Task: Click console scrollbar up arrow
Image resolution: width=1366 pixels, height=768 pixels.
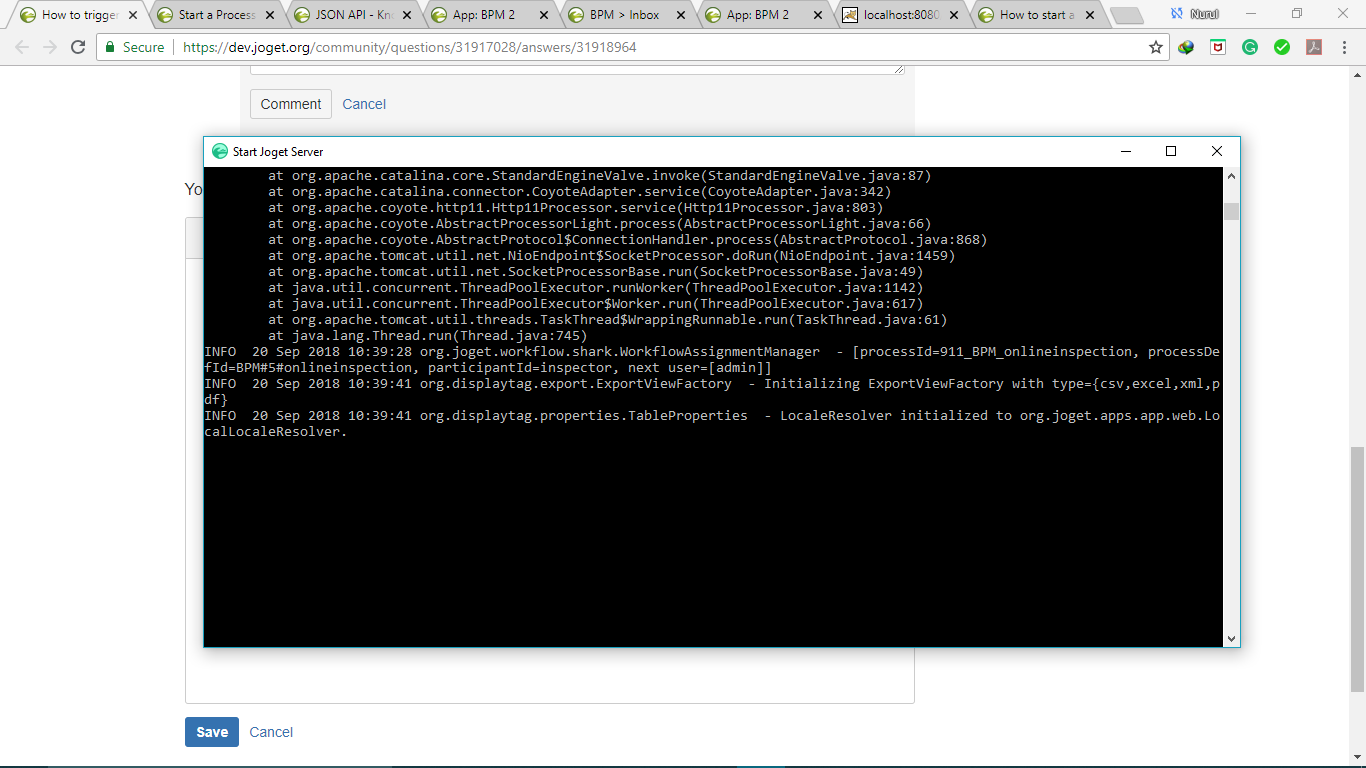Action: 1231,176
